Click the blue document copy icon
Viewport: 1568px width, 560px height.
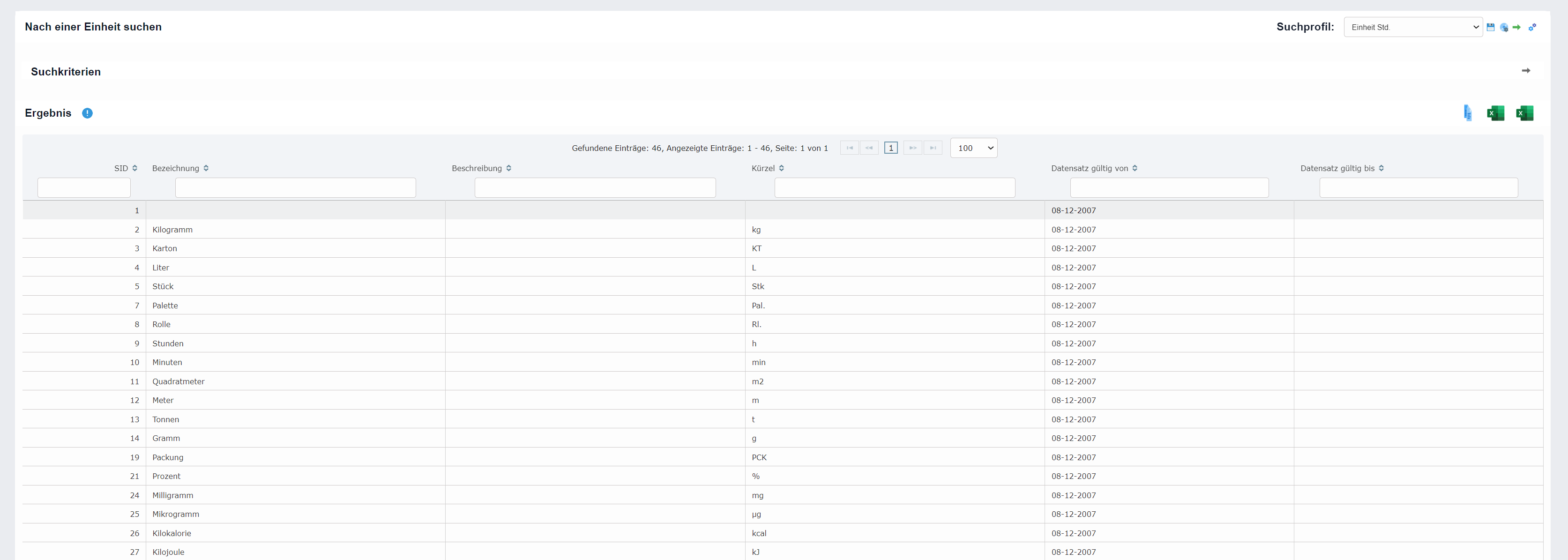[x=1468, y=113]
